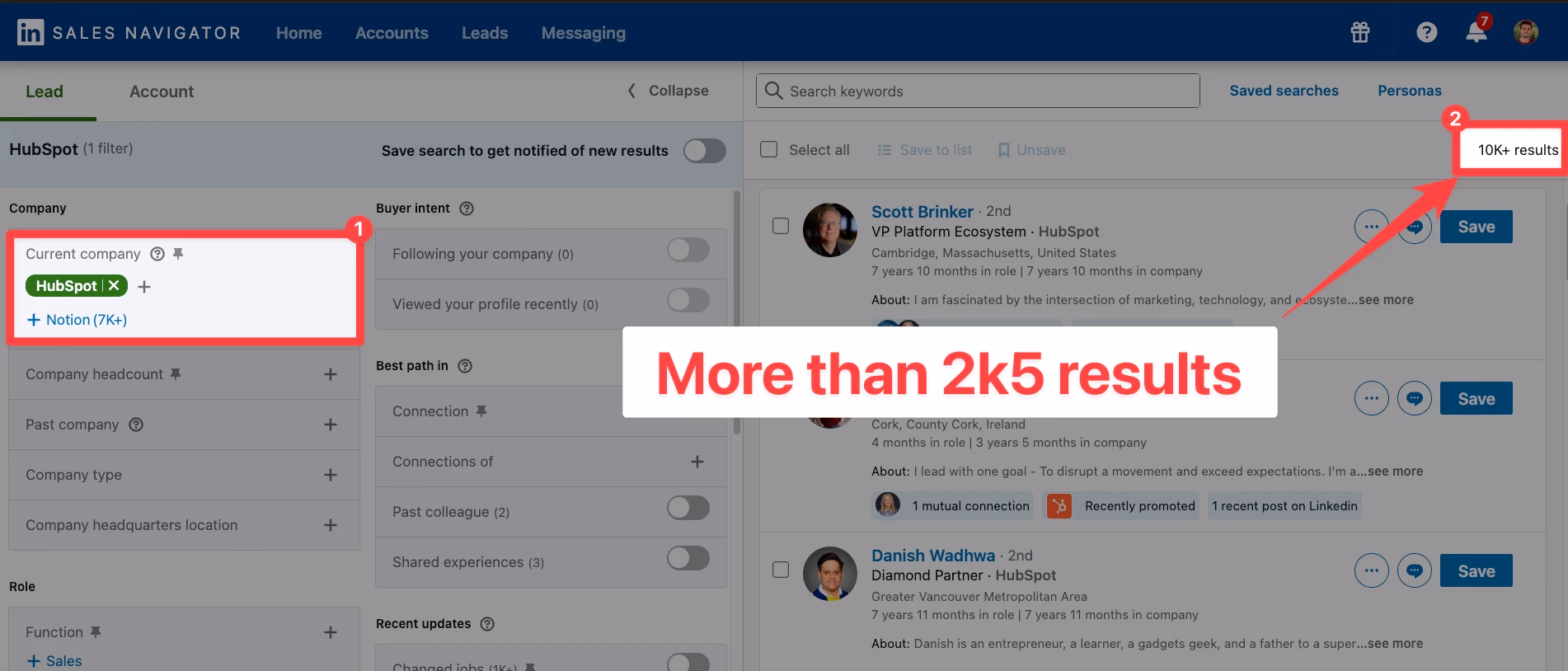Screen dimensions: 1568x671
Task: Click the Buyer intent help icon
Action: click(x=467, y=209)
